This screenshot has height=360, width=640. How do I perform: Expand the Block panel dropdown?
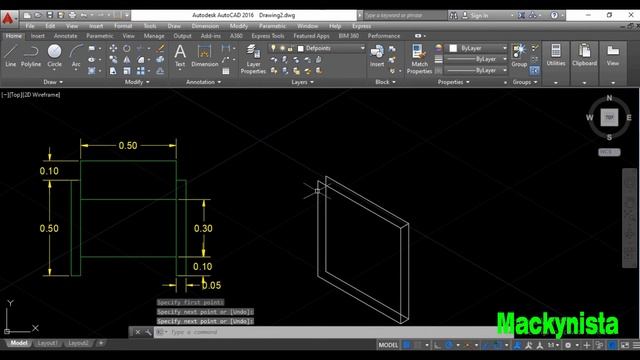(x=385, y=82)
